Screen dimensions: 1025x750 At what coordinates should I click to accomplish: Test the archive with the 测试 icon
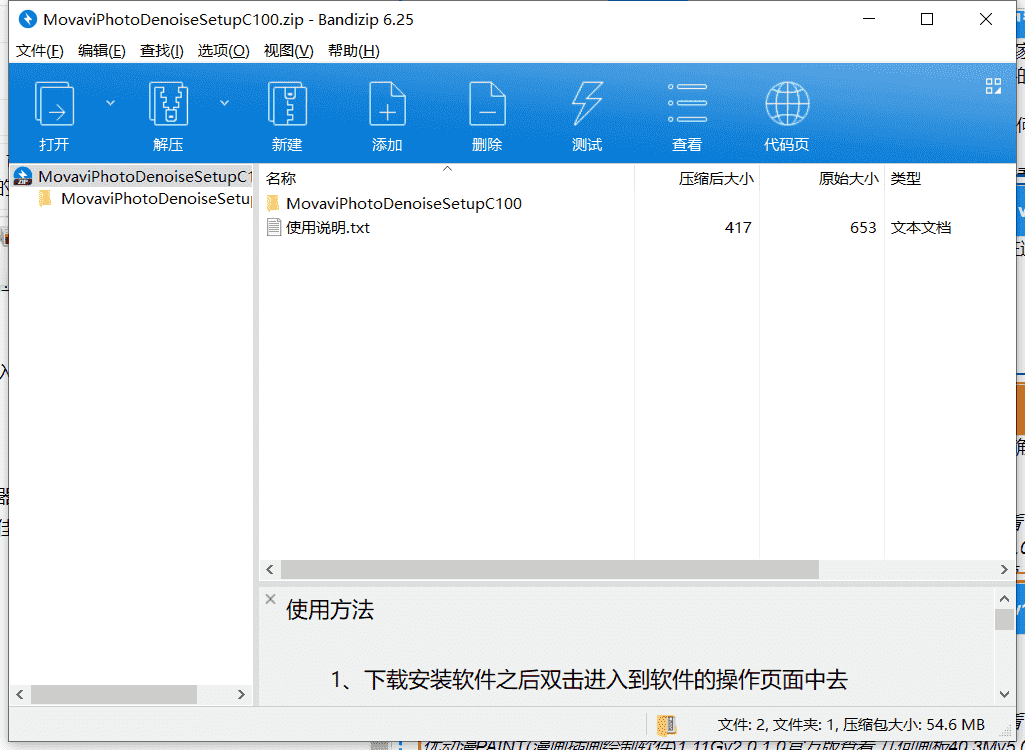point(587,116)
